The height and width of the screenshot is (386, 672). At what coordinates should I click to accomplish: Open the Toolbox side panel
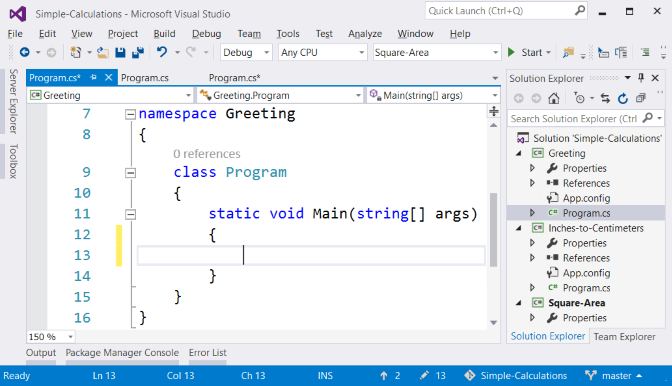click(x=13, y=162)
